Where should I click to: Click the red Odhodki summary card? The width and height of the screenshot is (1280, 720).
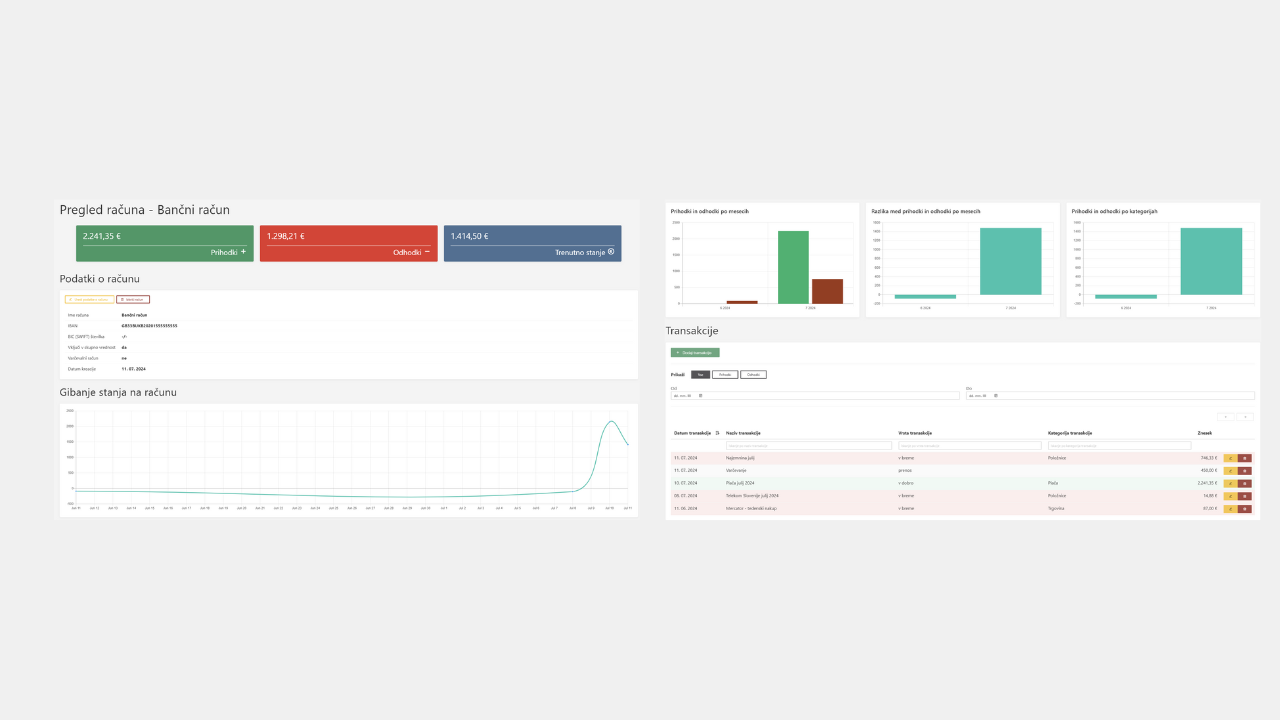click(x=349, y=243)
